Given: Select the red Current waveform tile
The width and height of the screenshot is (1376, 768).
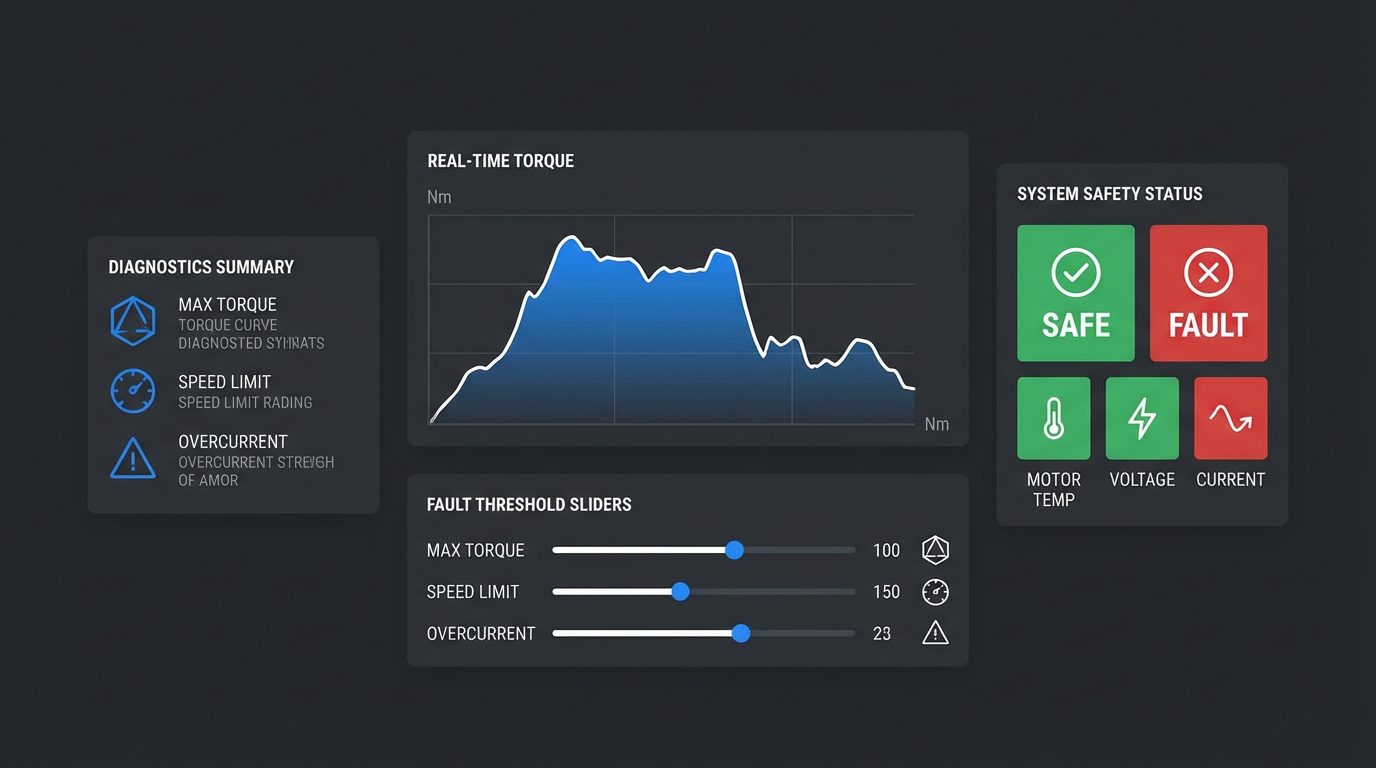Looking at the screenshot, I should 1230,418.
